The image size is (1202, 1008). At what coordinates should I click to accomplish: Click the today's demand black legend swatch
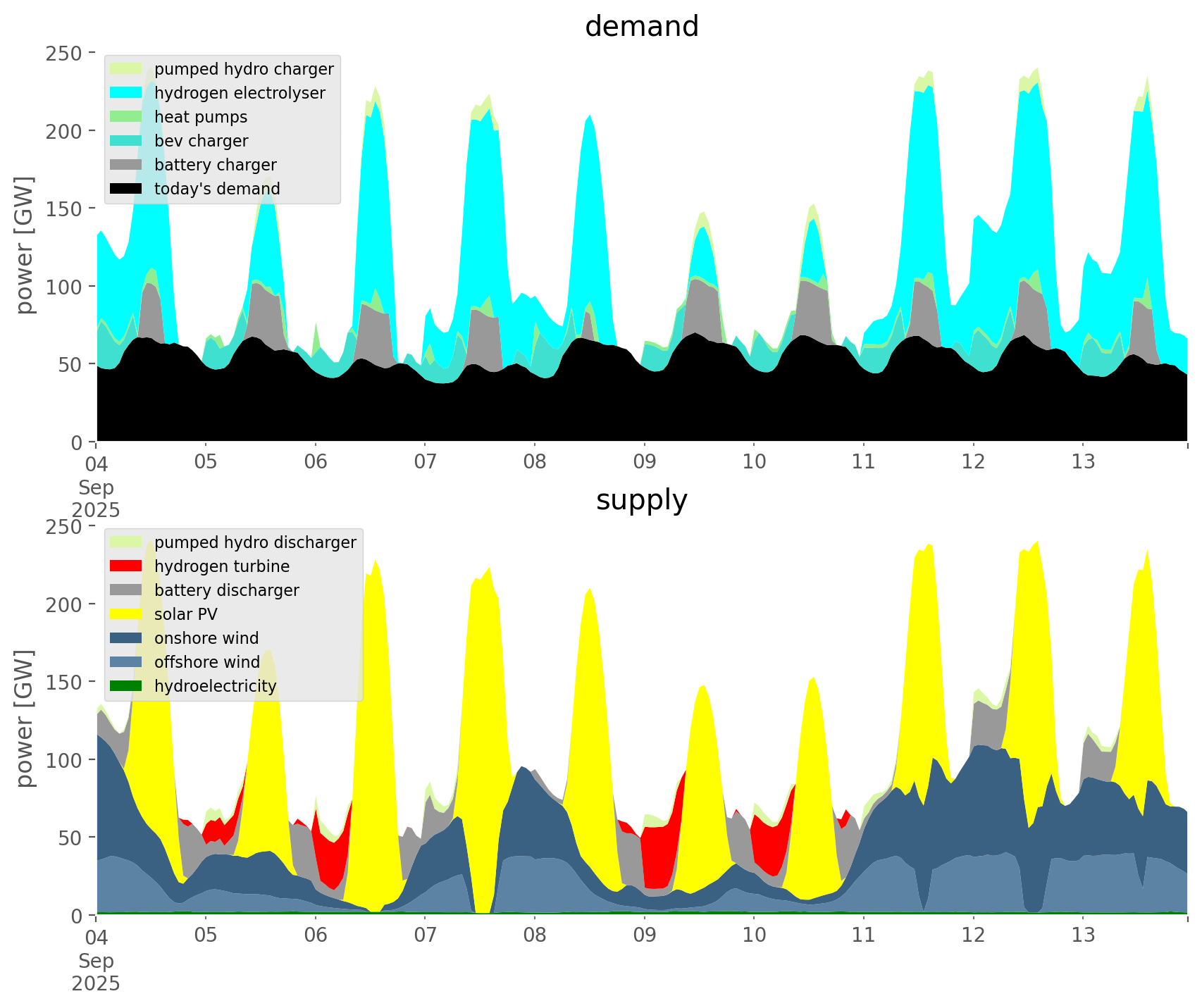tap(127, 189)
